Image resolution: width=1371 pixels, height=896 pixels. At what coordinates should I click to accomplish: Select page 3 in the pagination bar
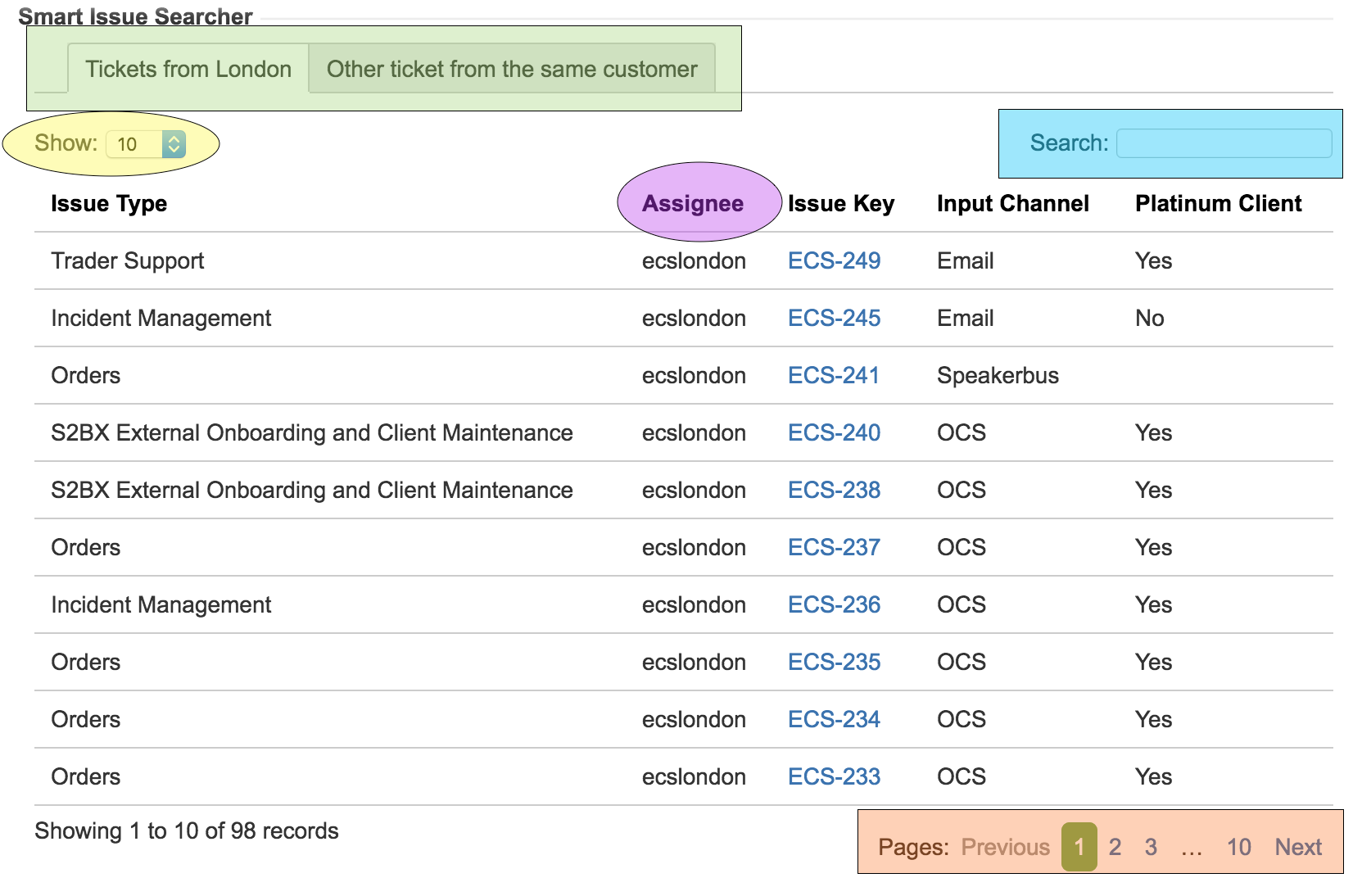[x=1151, y=847]
